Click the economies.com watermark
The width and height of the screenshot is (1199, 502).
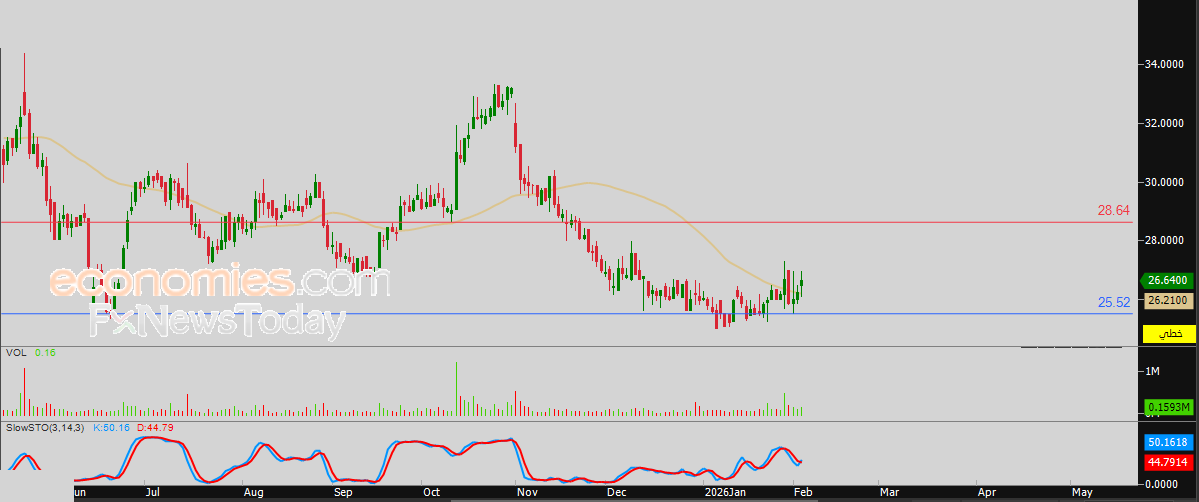(x=219, y=282)
